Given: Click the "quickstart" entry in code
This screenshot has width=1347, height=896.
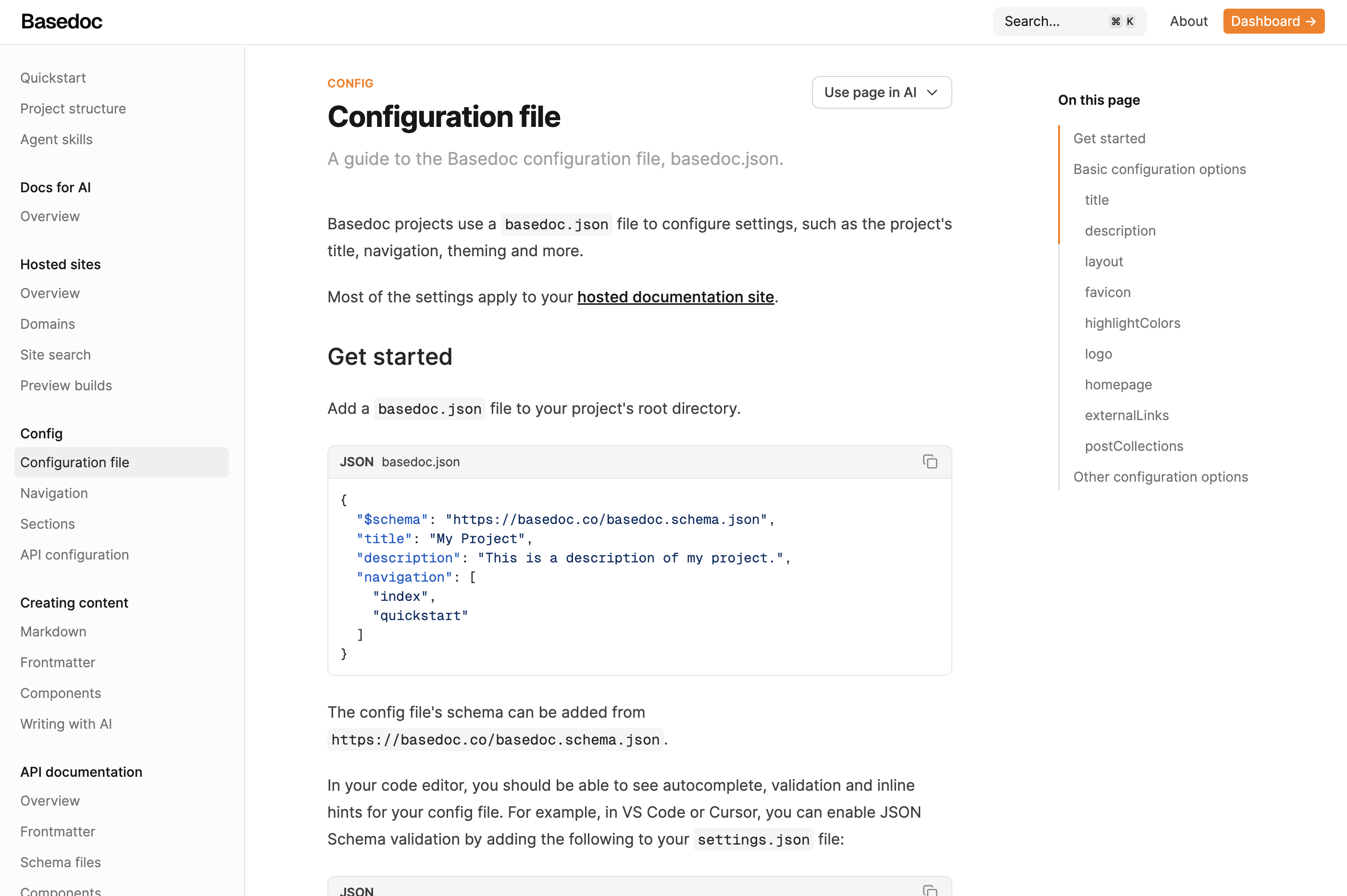Looking at the screenshot, I should click(420, 615).
